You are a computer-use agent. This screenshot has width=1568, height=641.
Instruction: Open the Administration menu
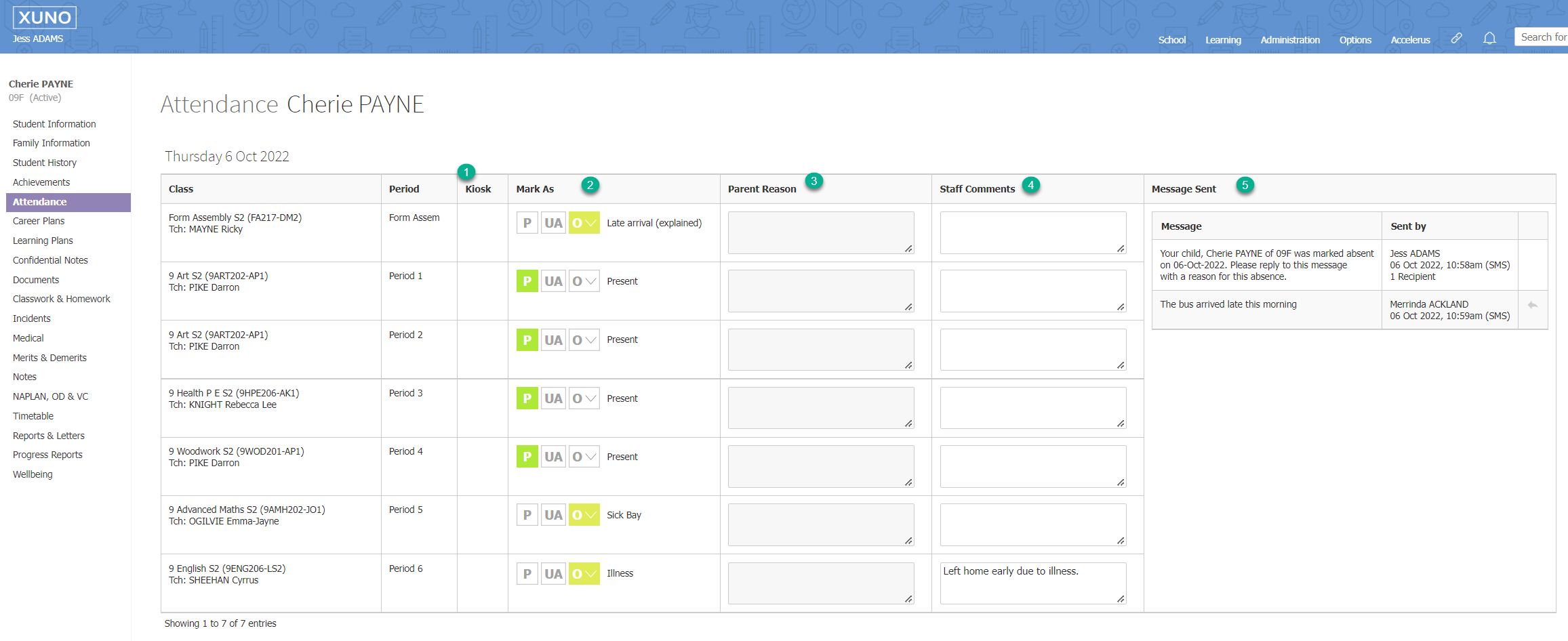tap(1289, 39)
